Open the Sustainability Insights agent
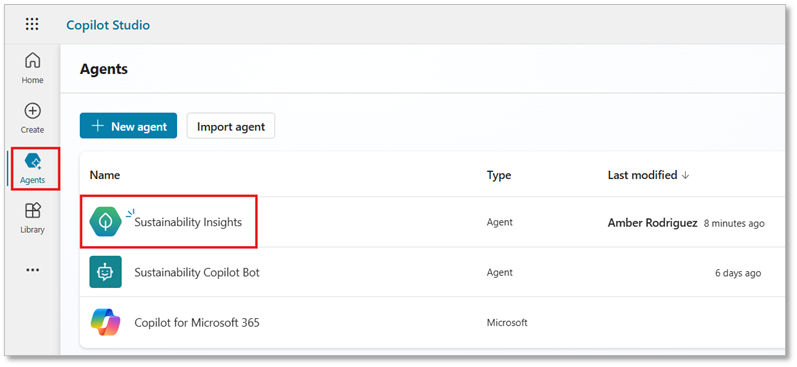The image size is (797, 367). tap(188, 222)
